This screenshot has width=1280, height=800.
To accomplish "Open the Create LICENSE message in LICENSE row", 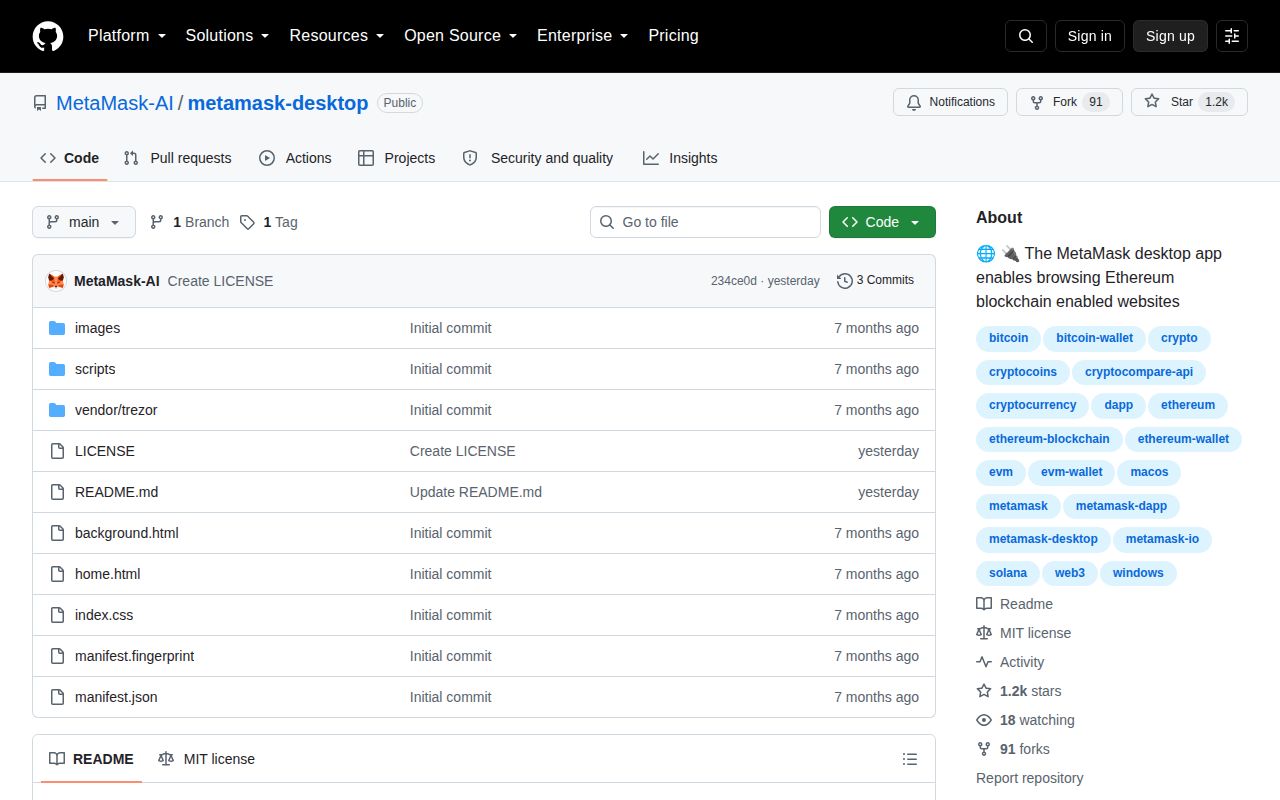I will 463,451.
